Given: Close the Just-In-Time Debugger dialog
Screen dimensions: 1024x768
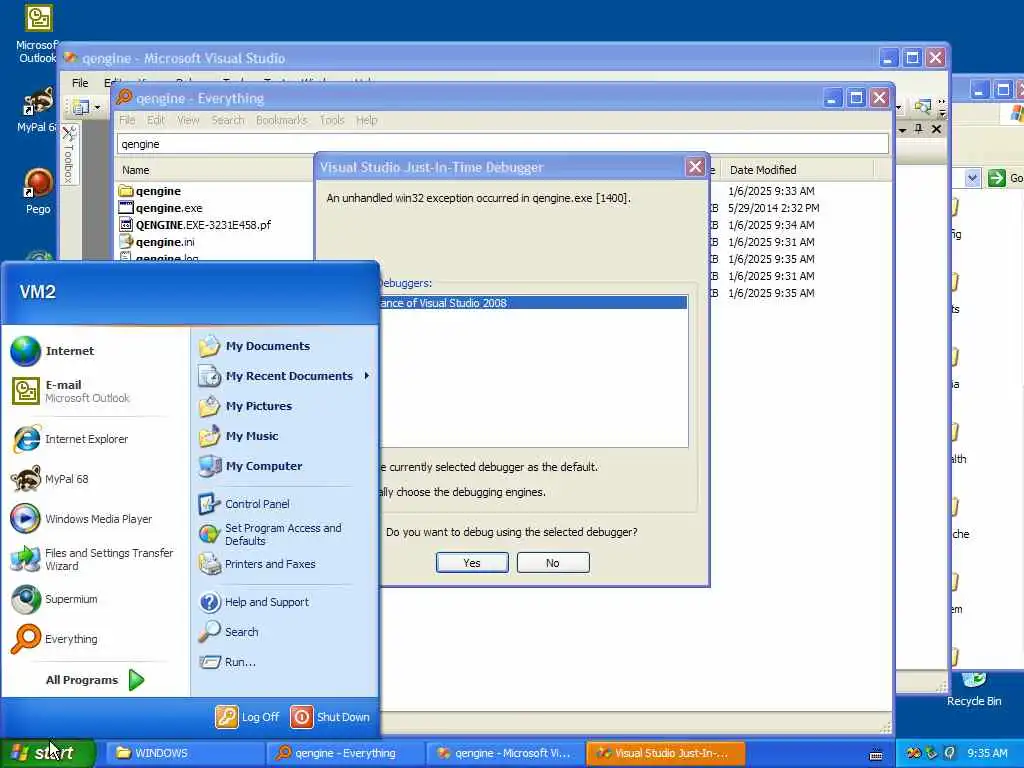Looking at the screenshot, I should 695,167.
